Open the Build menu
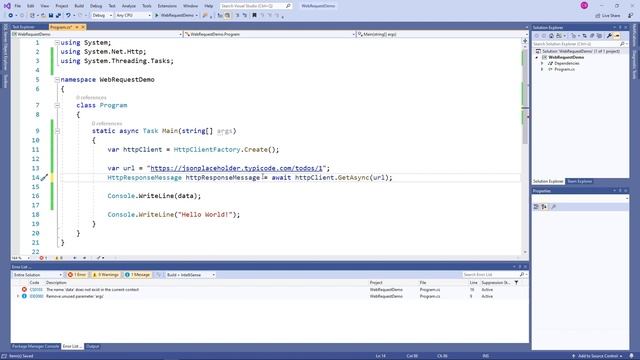The image size is (640, 360). (x=79, y=6)
